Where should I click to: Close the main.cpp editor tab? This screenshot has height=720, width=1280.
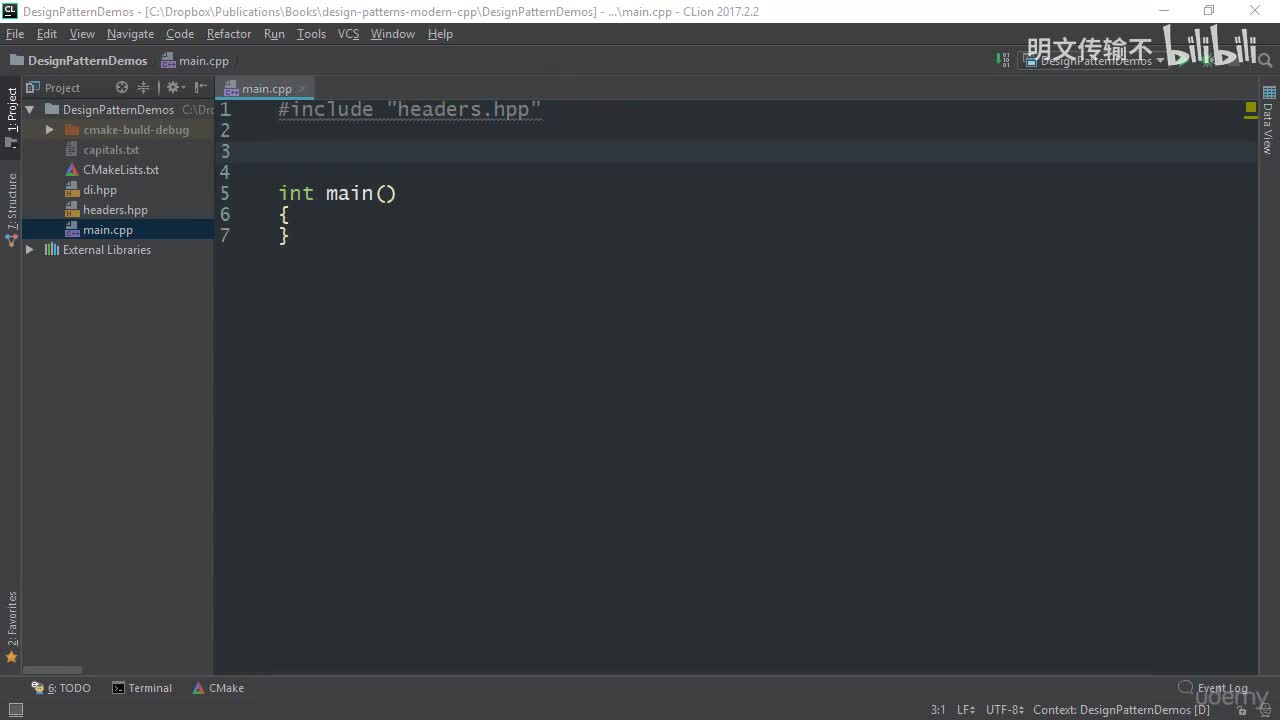click(303, 88)
